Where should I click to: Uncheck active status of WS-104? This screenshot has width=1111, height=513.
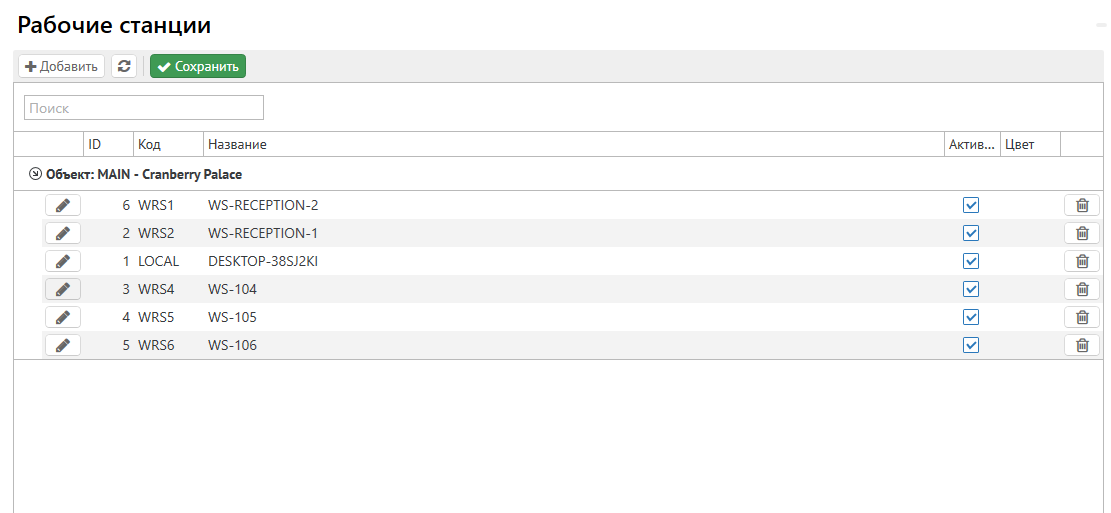click(970, 289)
